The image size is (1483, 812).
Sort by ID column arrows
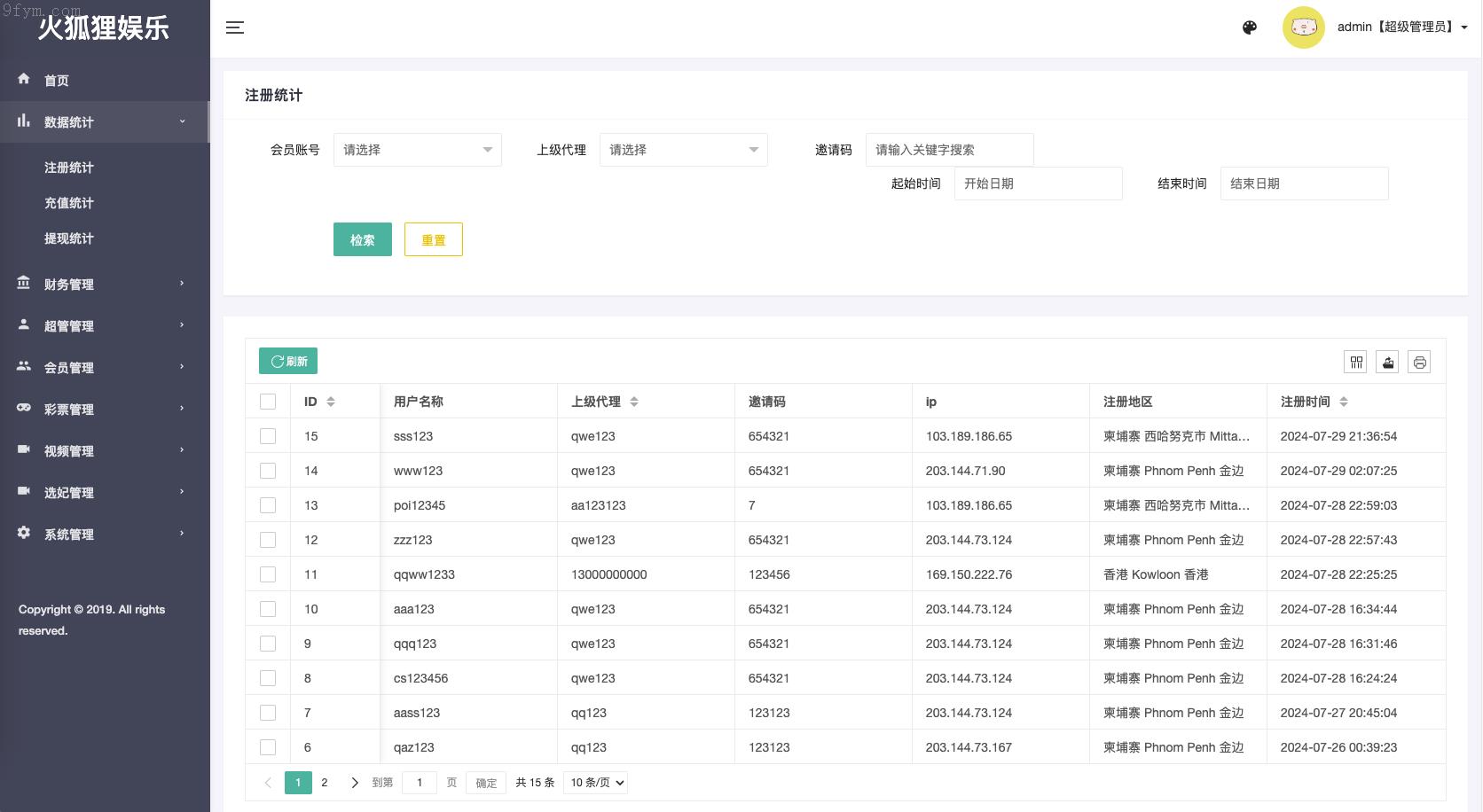pos(331,402)
